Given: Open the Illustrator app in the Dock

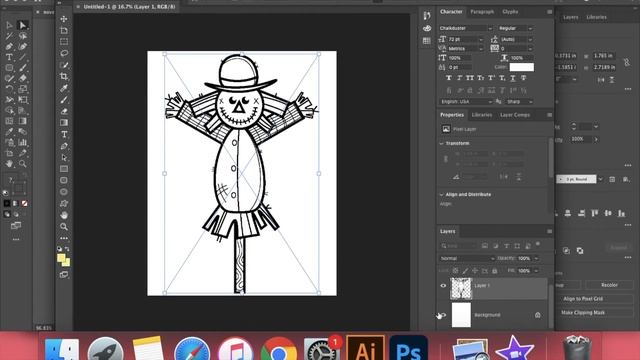Looking at the screenshot, I should (365, 348).
